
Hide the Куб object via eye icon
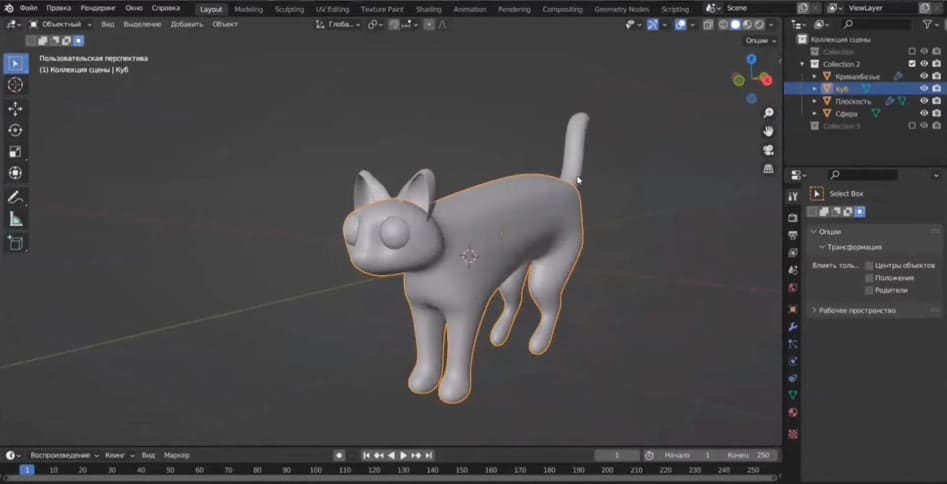click(924, 88)
